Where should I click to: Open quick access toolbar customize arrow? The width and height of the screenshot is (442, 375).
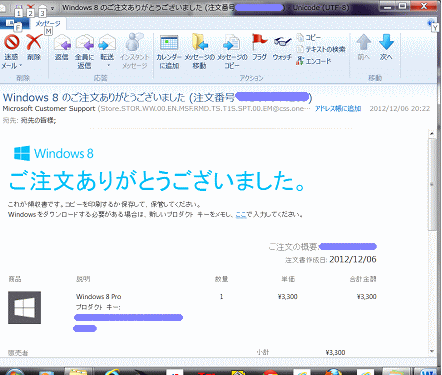pos(53,8)
